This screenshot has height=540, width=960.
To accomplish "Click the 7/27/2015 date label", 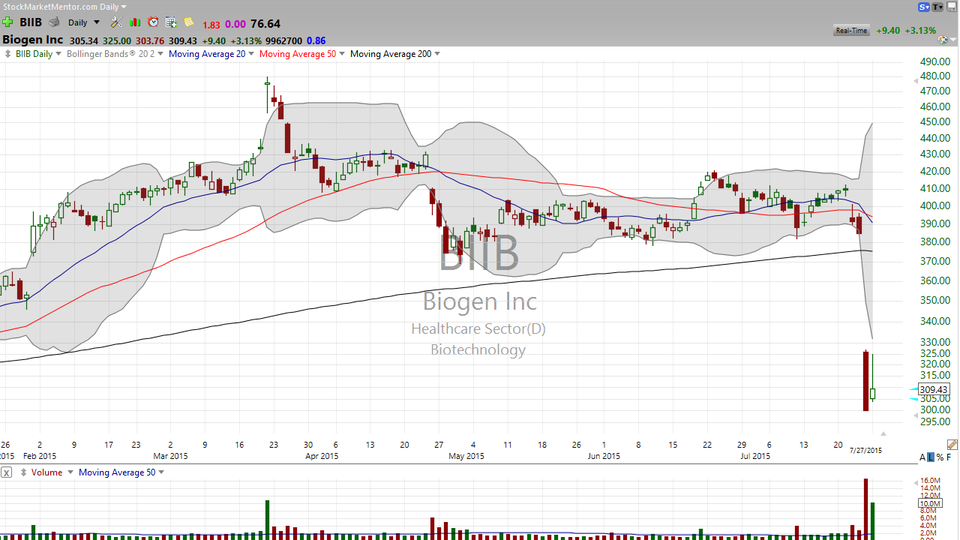I will point(866,451).
